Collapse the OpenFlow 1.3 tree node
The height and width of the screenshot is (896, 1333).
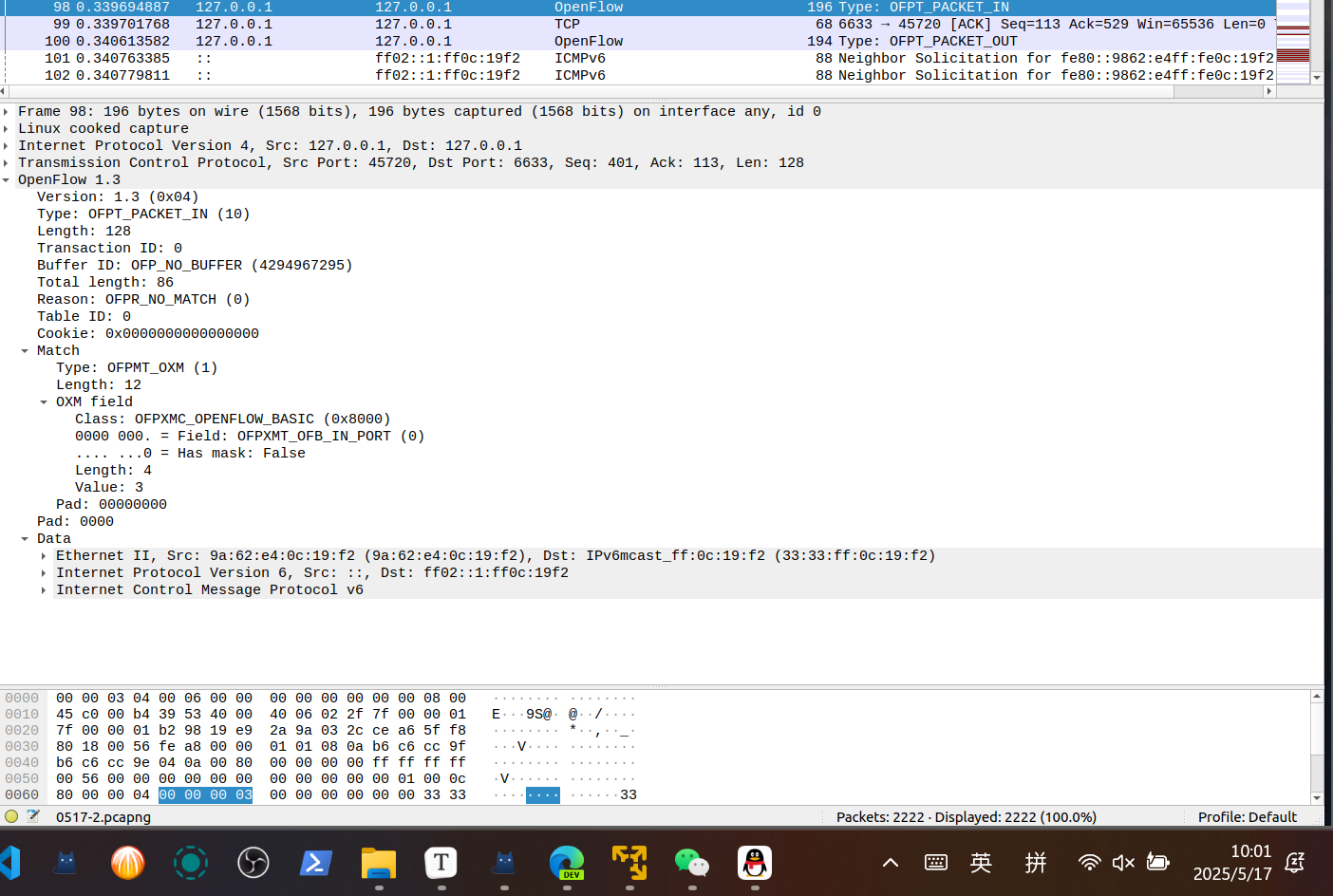(7, 180)
